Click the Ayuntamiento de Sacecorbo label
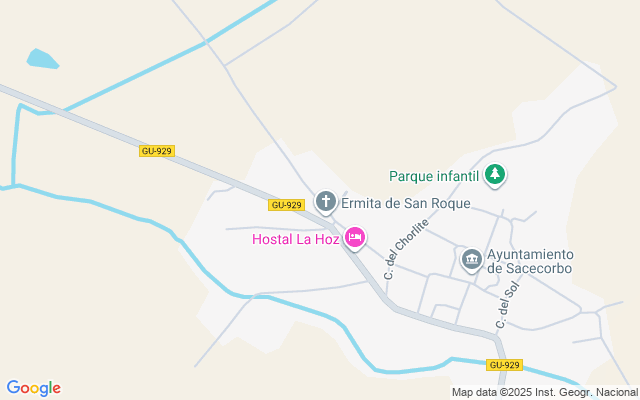Image resolution: width=640 pixels, height=400 pixels. 530,261
